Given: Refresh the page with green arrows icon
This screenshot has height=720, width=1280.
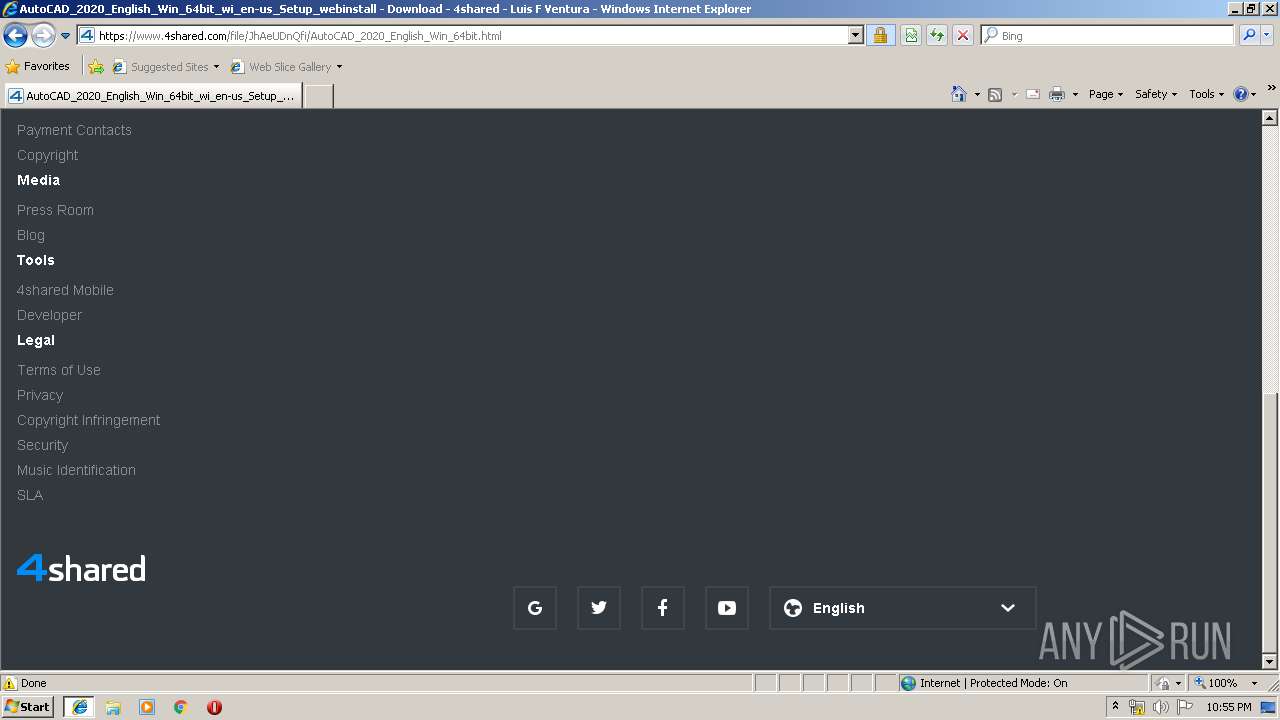Looking at the screenshot, I should pos(937,35).
